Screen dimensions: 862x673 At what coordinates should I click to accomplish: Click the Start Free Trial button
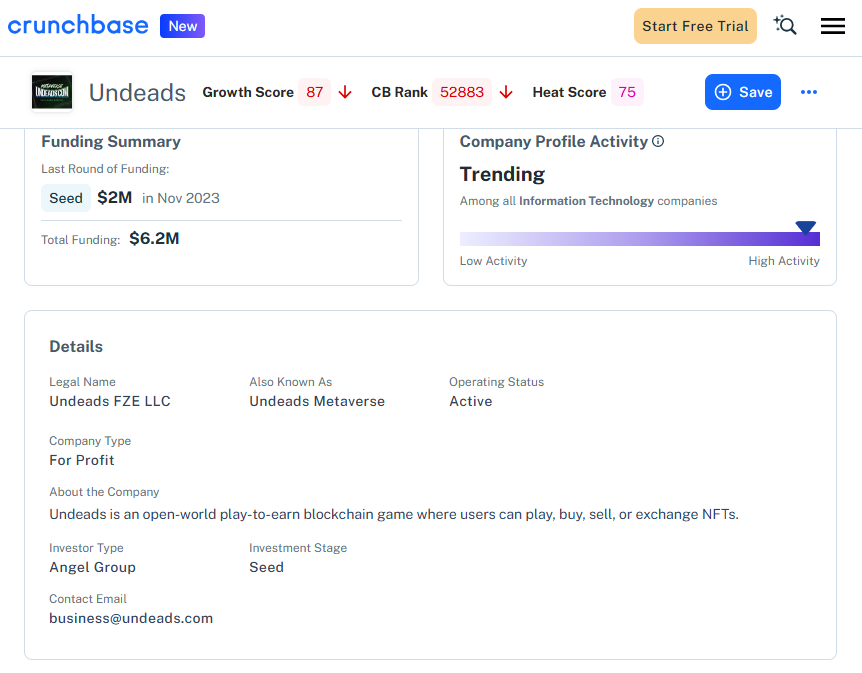tap(695, 25)
